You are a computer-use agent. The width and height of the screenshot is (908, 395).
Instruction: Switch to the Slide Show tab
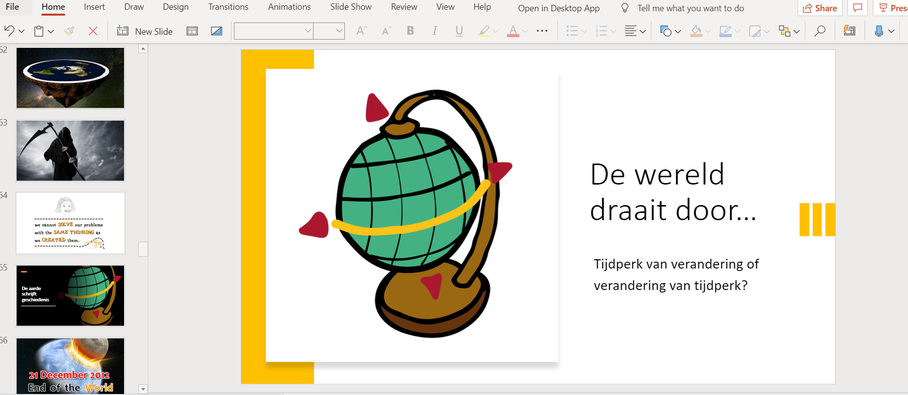[x=351, y=8]
